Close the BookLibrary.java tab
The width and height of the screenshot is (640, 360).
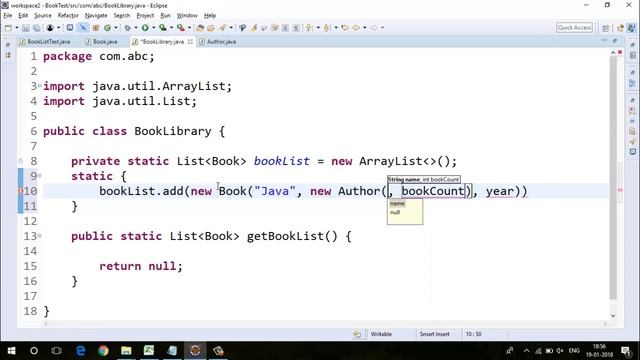(190, 42)
